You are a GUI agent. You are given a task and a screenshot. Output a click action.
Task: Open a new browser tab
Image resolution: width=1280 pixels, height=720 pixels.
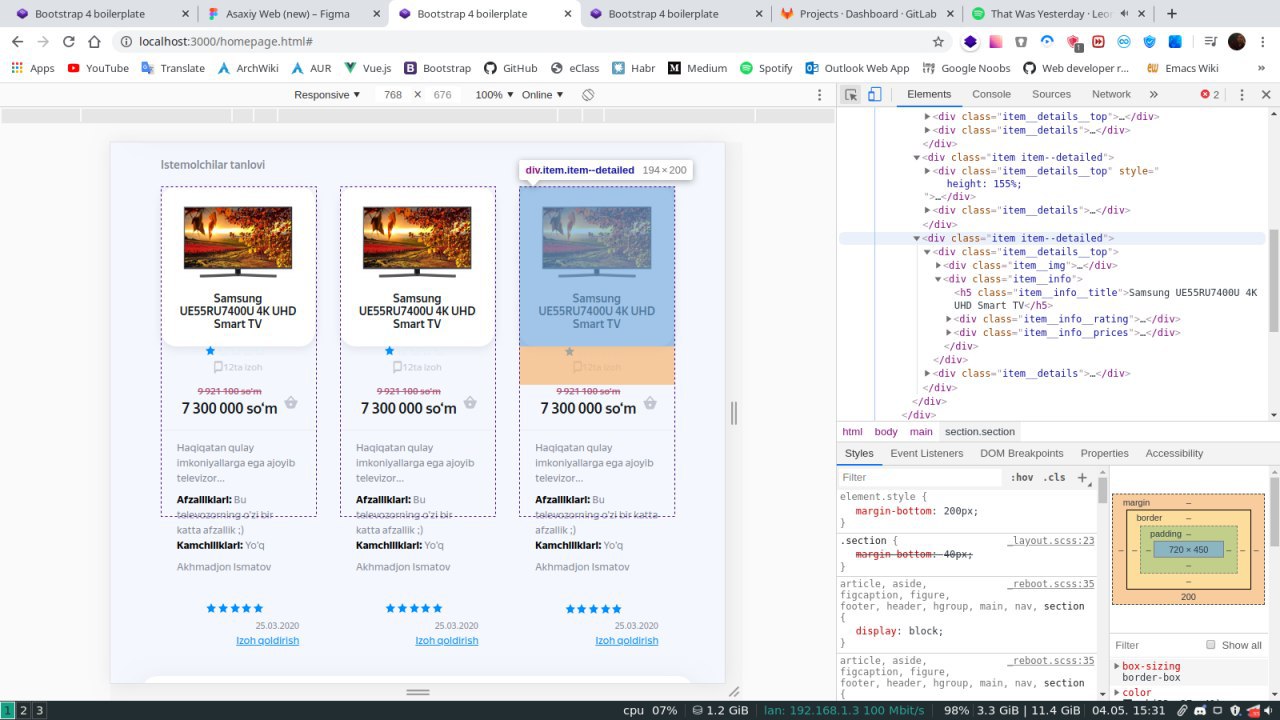click(1172, 14)
